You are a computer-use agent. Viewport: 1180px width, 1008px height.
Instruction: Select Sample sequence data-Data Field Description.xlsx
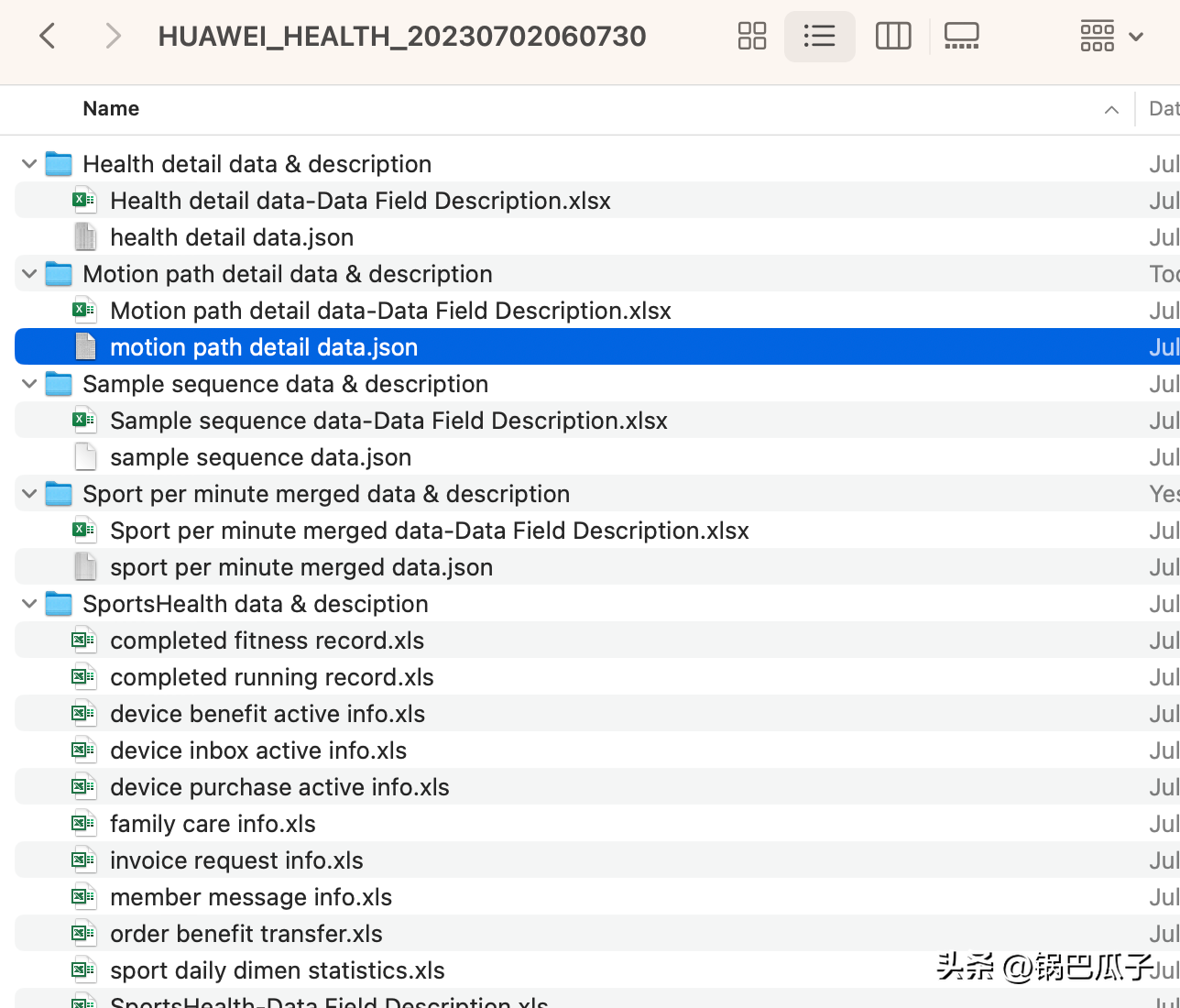[389, 421]
